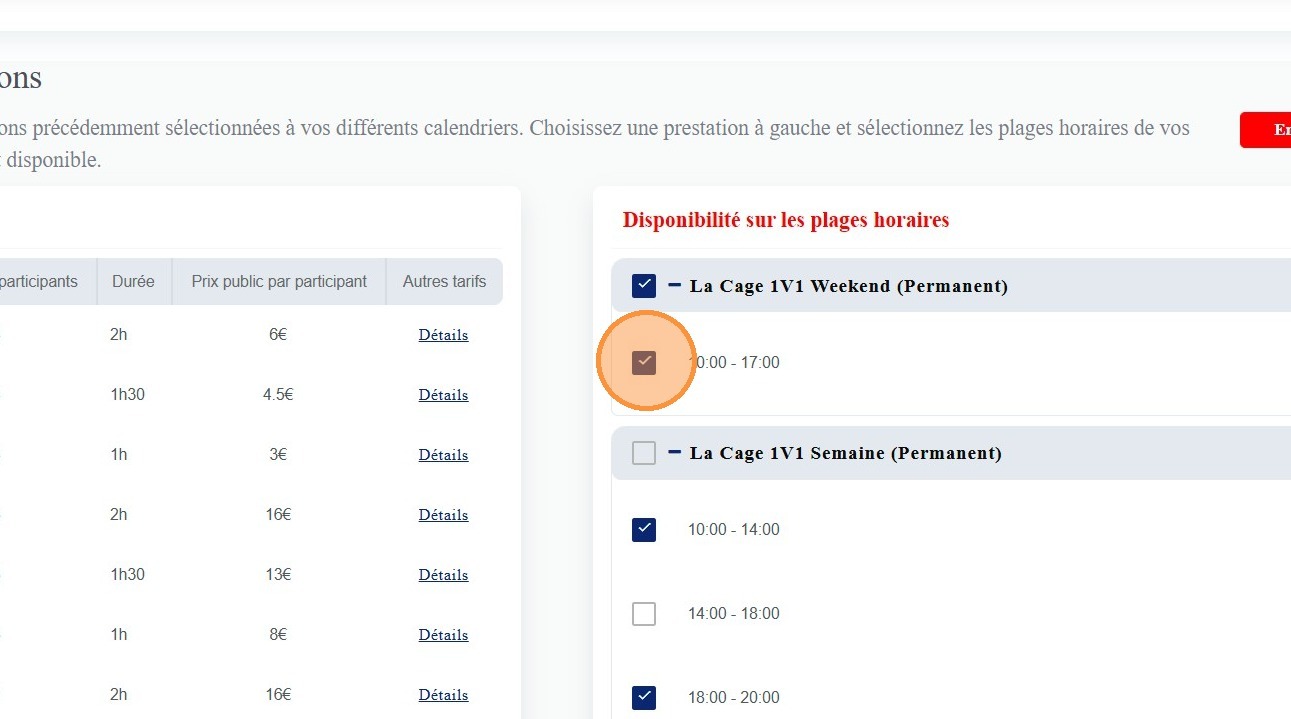Click the La Cage 1V1 Semaine (Permanent) title
Screen dimensions: 1291x719
coord(845,453)
